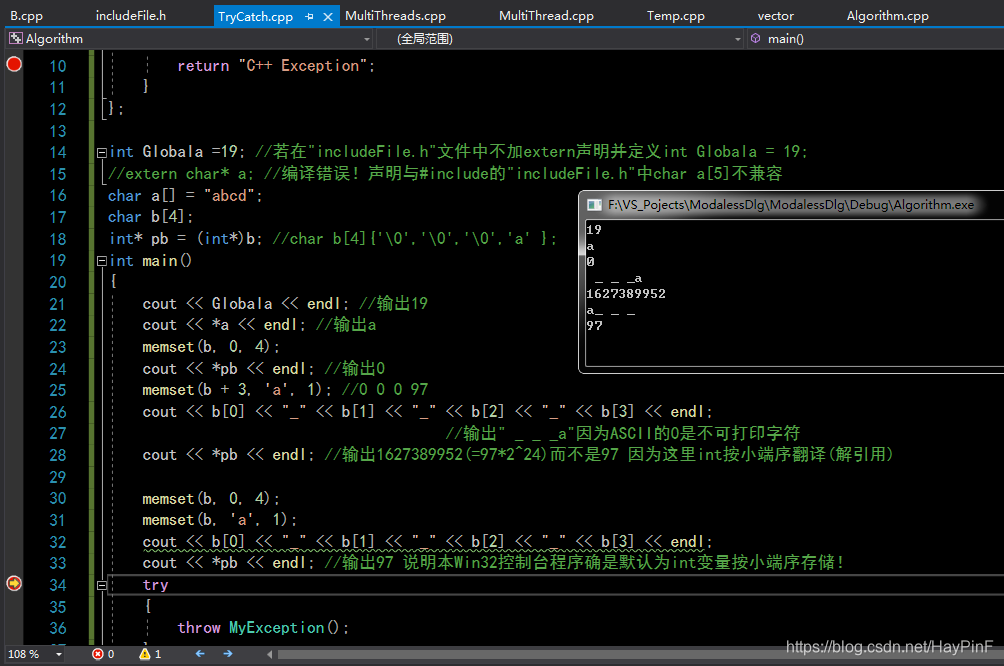Select the MultiThreads.cpp tab
This screenshot has height=666, width=1004.
[x=395, y=15]
